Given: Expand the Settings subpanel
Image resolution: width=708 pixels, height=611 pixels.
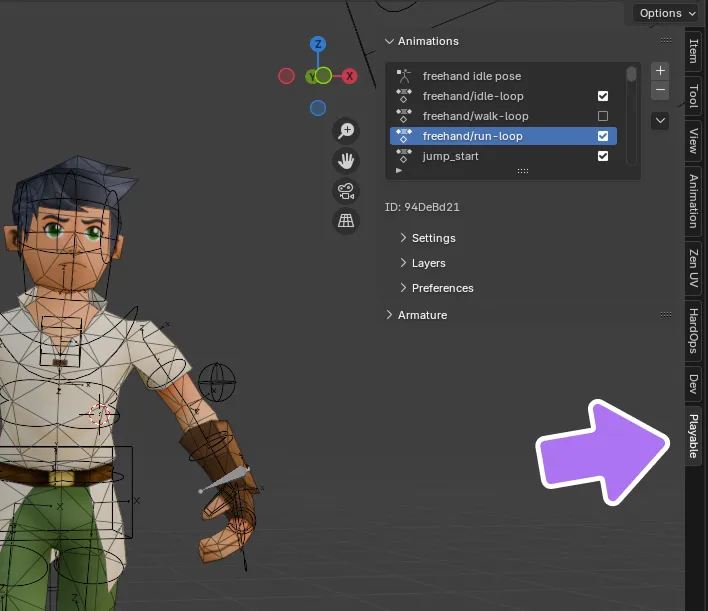Looking at the screenshot, I should tap(433, 238).
